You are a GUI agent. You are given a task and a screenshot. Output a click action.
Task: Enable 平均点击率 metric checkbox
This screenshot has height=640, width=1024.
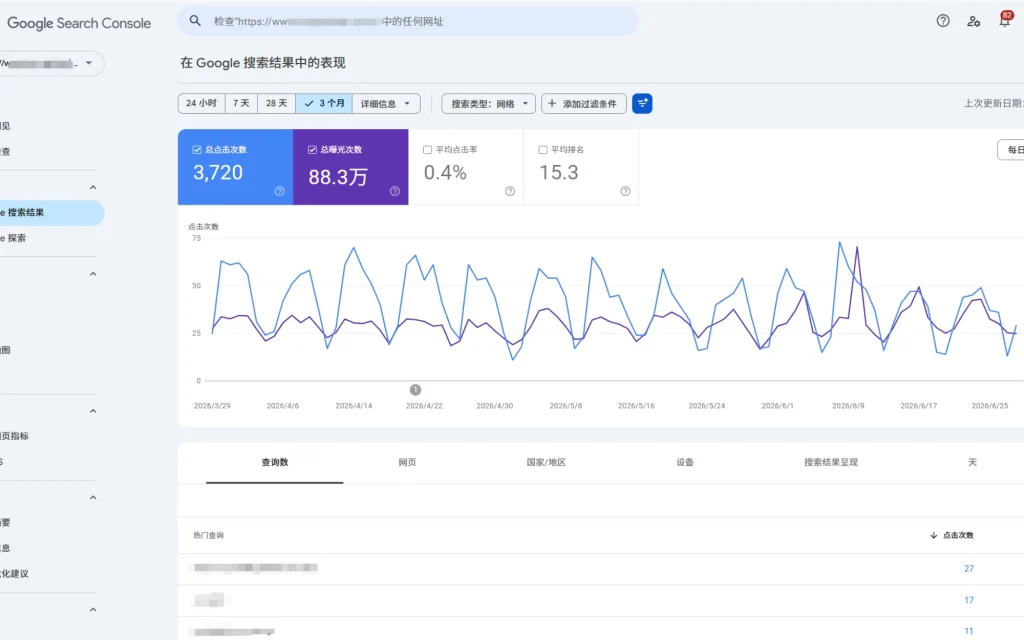[427, 150]
